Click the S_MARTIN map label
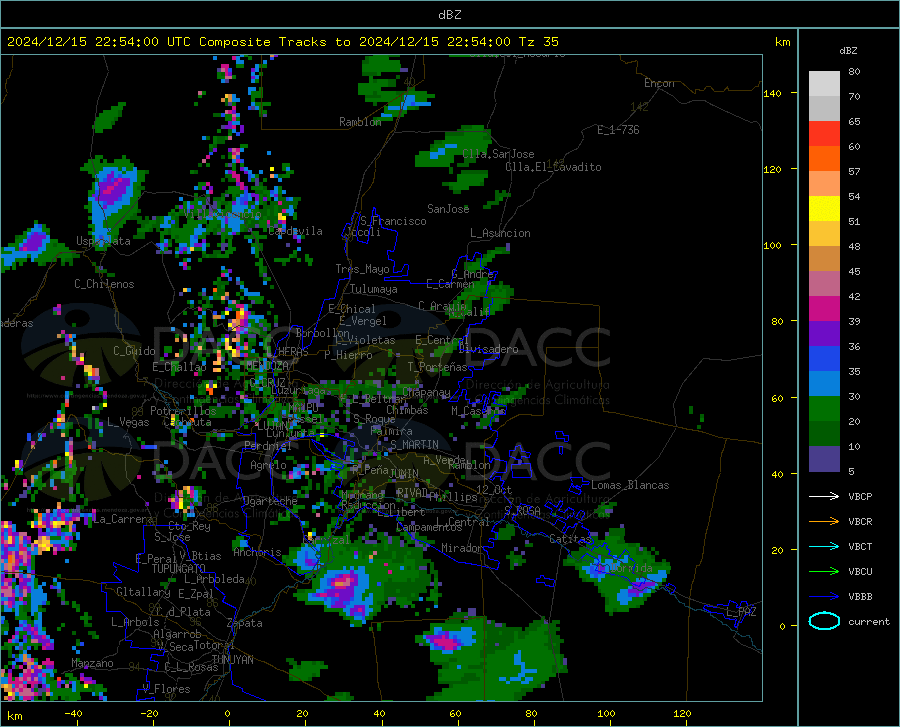 (414, 445)
